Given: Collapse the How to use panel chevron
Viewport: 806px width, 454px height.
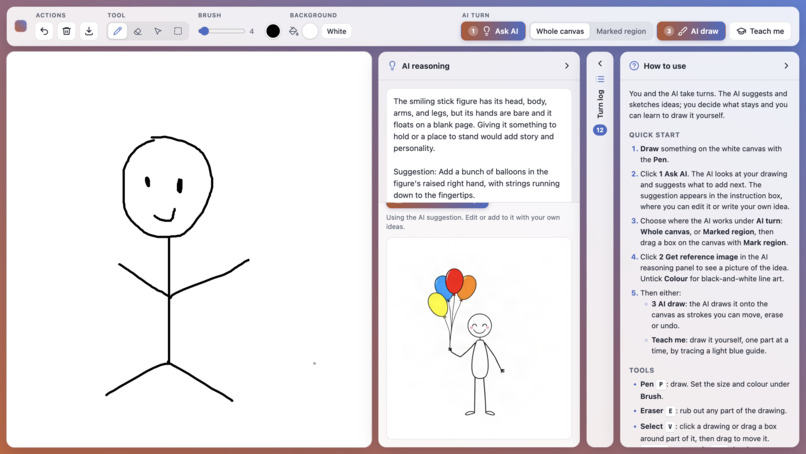Looking at the screenshot, I should [x=786, y=66].
